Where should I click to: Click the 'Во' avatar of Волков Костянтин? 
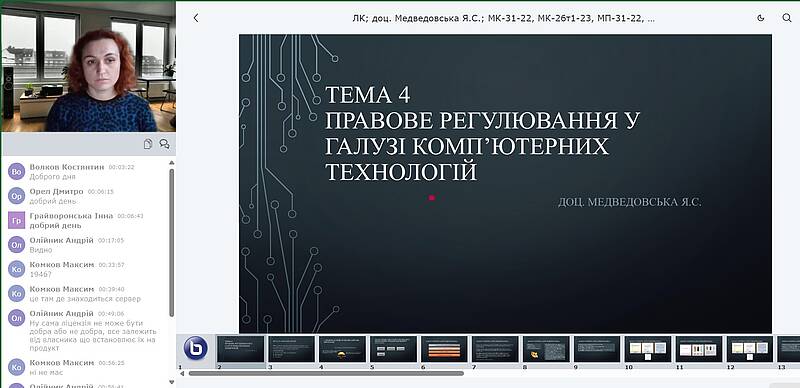[x=16, y=172]
